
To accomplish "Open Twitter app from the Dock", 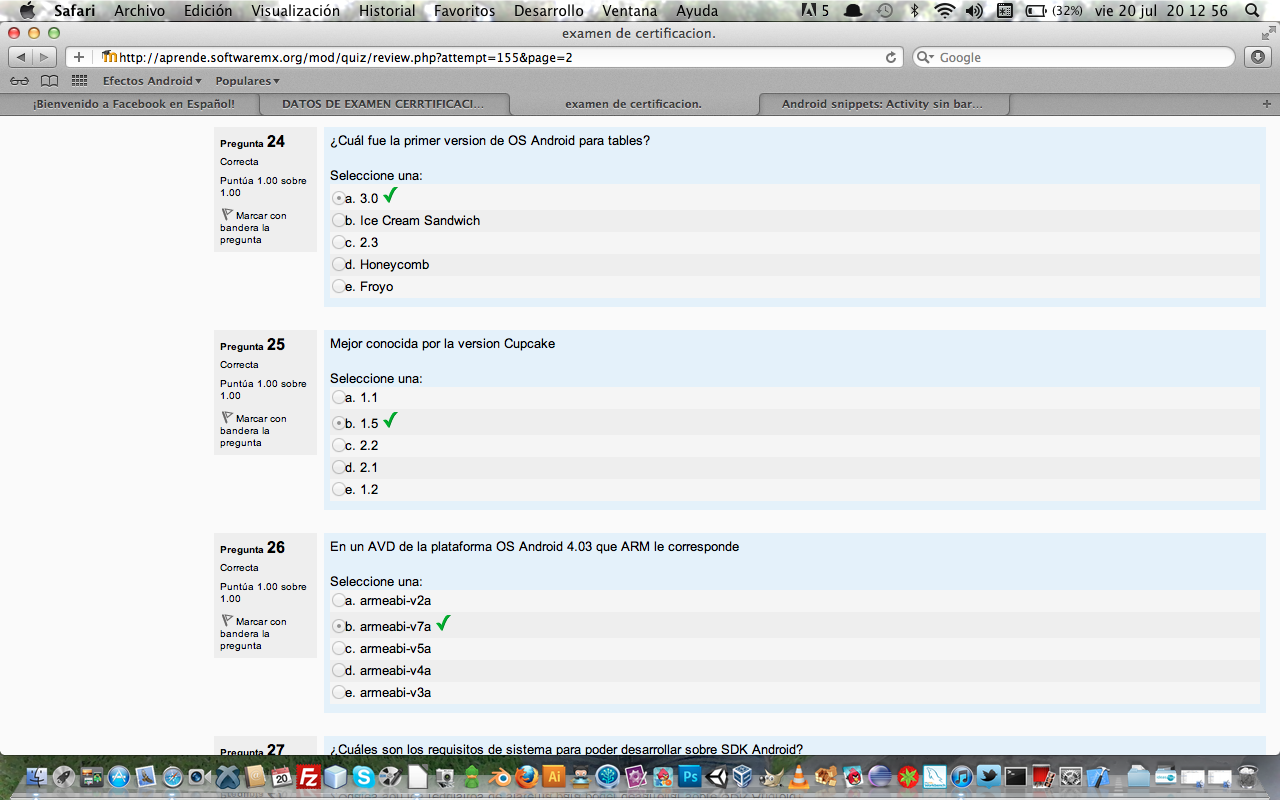I will point(988,776).
